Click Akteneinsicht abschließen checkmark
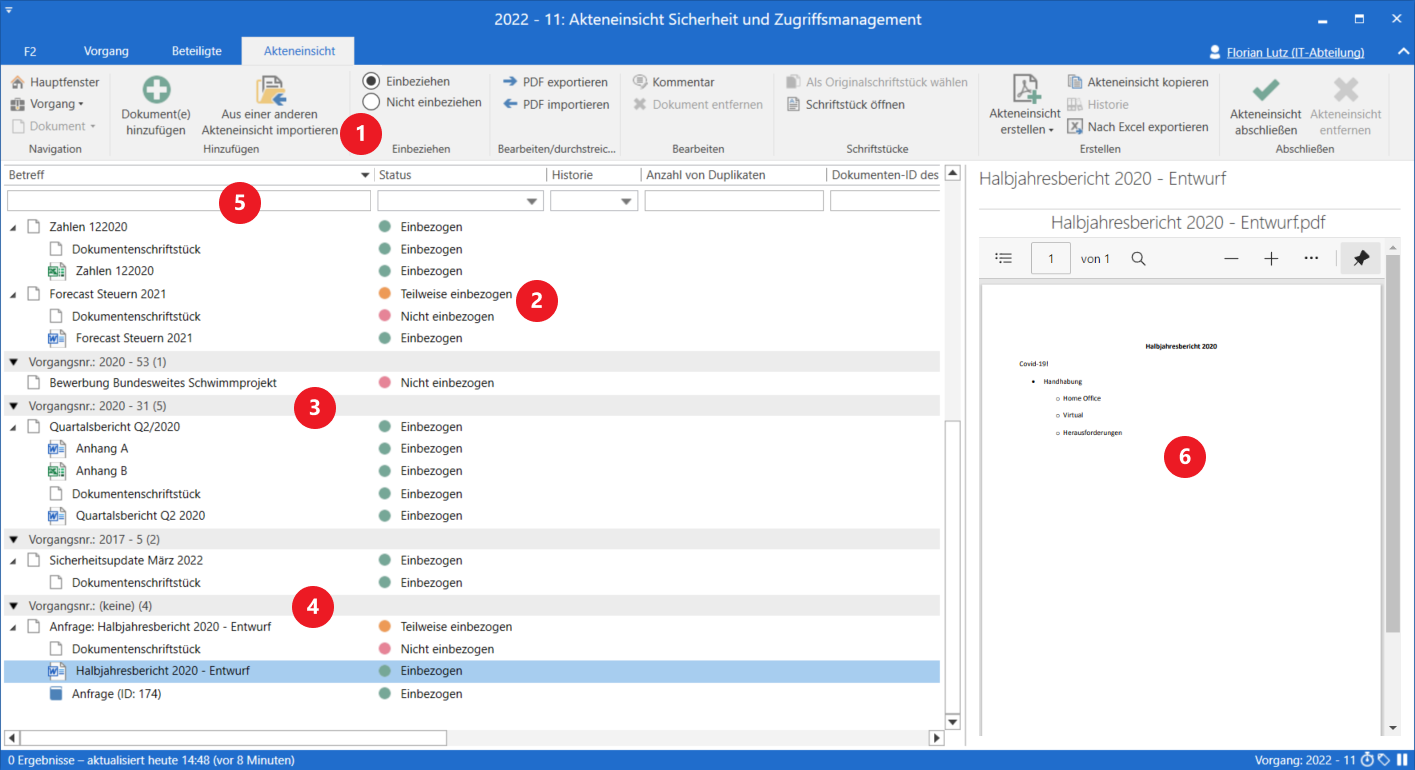This screenshot has width=1415, height=770. point(1266,89)
